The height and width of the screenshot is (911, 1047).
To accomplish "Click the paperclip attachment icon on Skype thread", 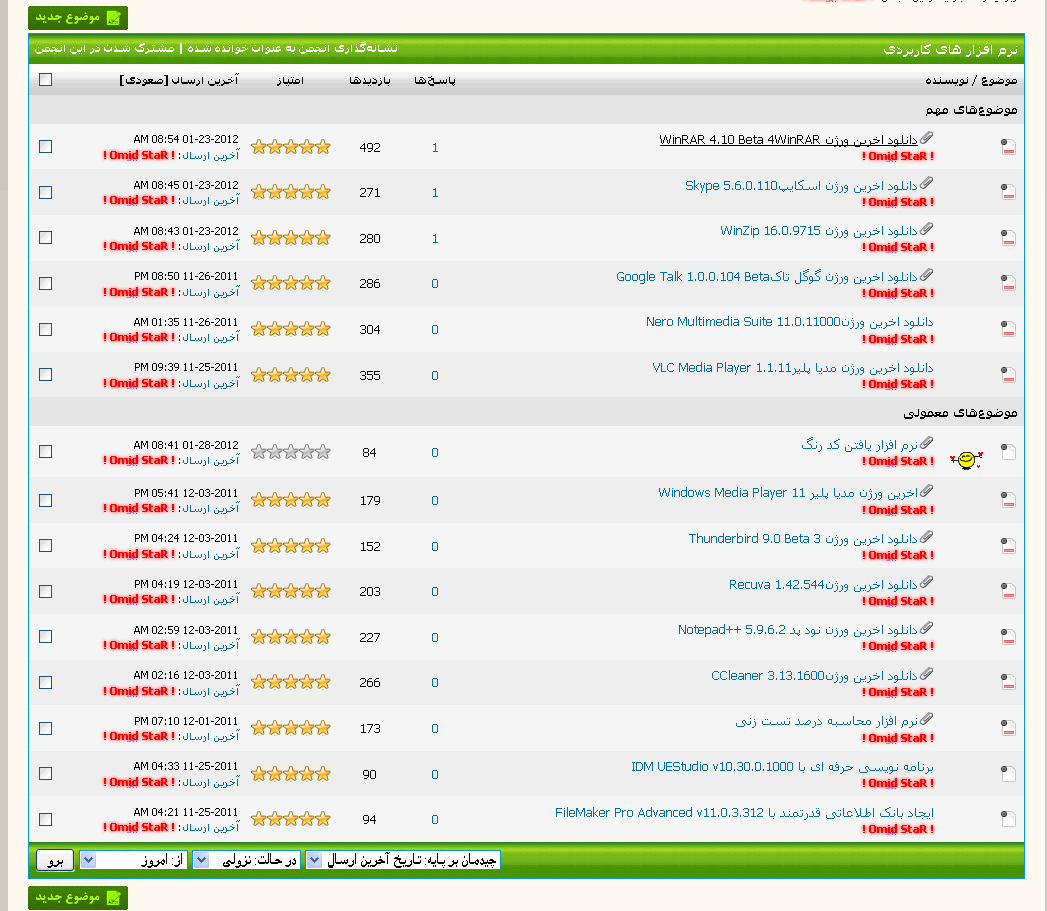I will point(926,183).
